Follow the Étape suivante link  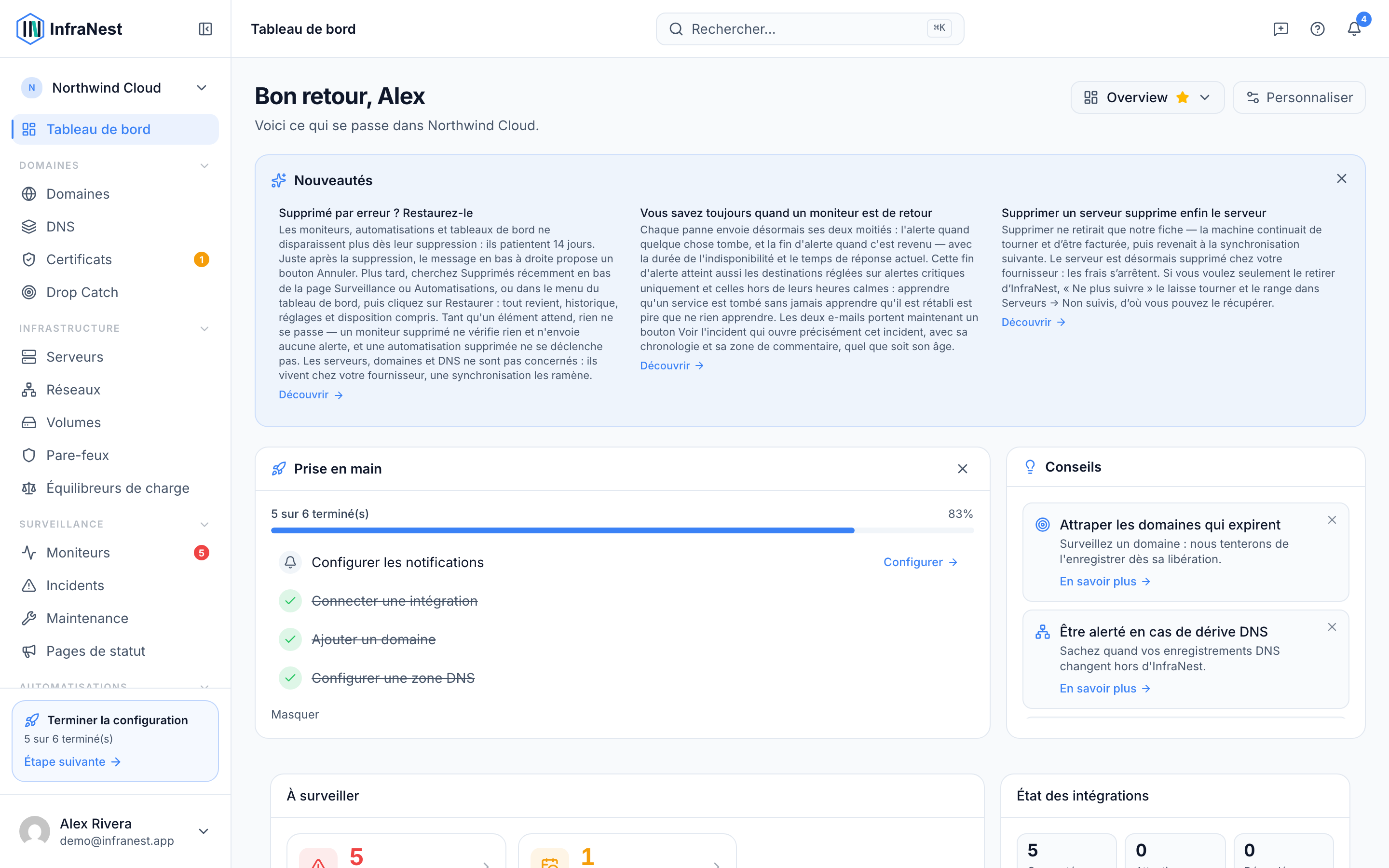pos(72,761)
